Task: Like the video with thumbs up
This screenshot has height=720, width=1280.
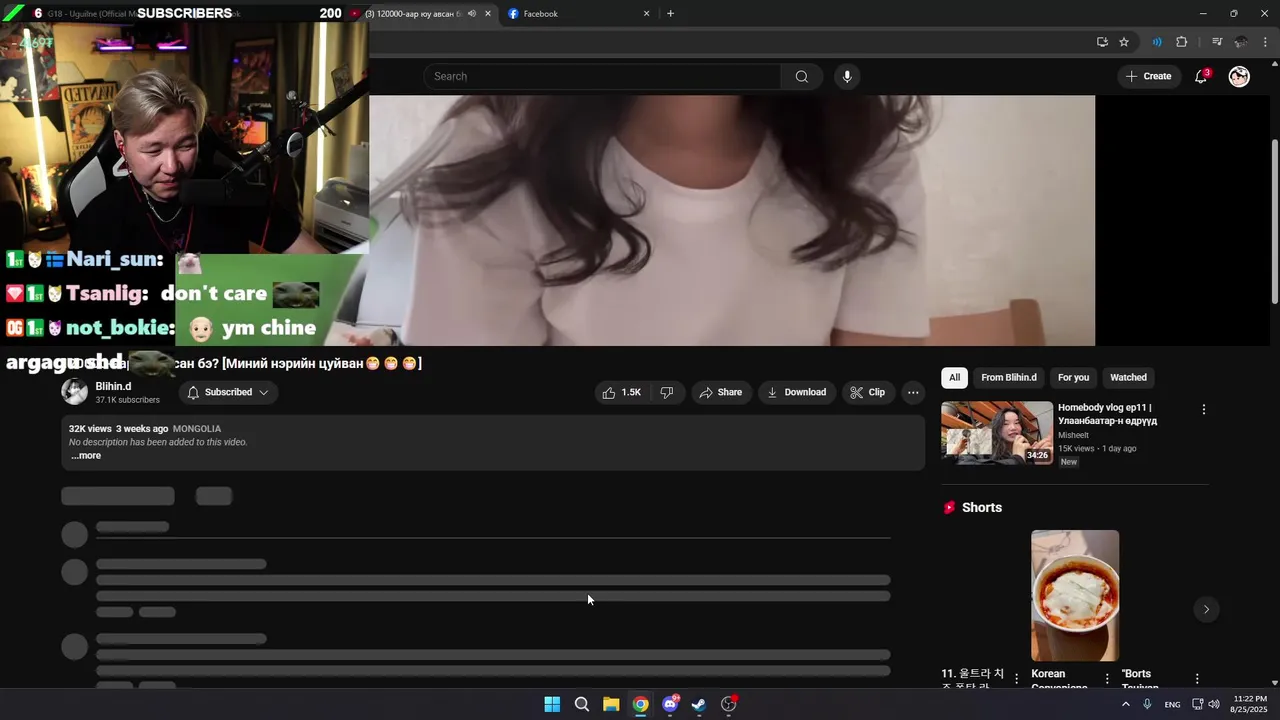Action: tap(621, 393)
